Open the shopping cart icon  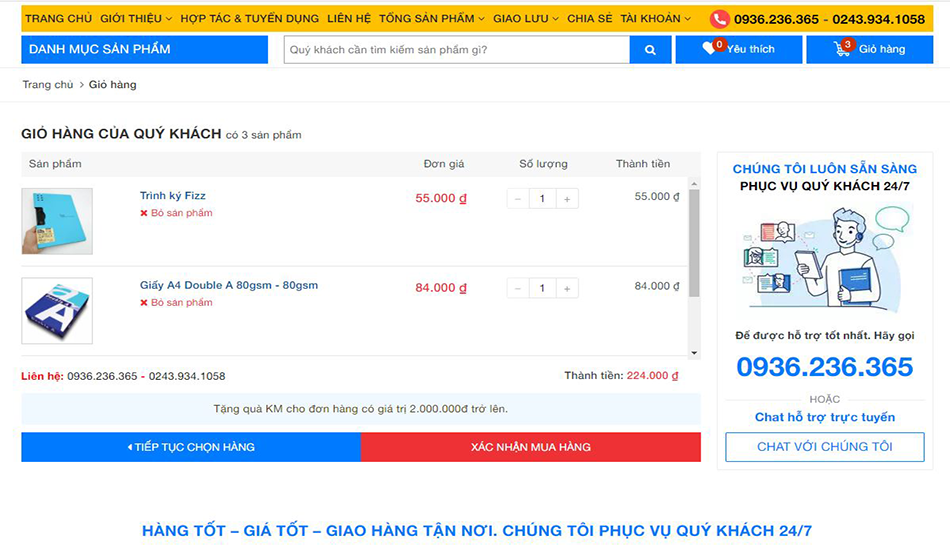842,49
